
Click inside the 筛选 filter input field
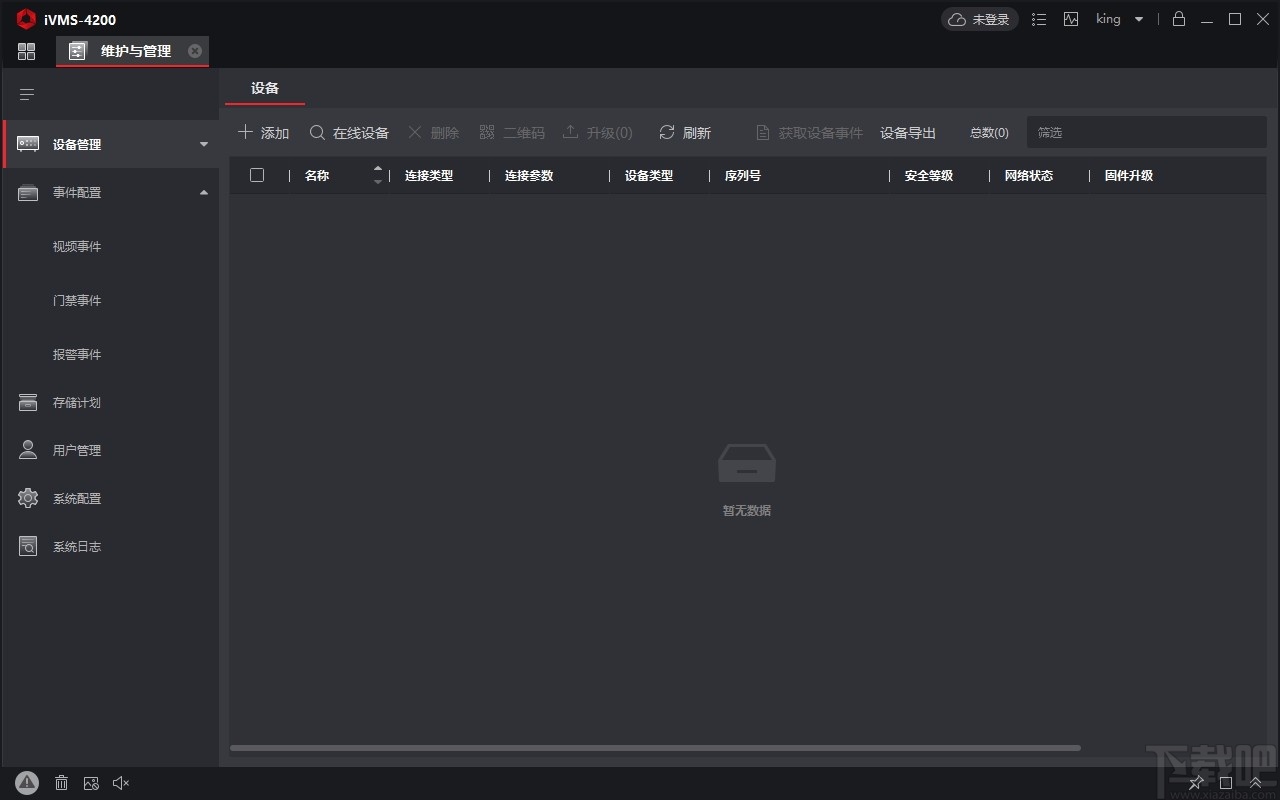coord(1146,131)
